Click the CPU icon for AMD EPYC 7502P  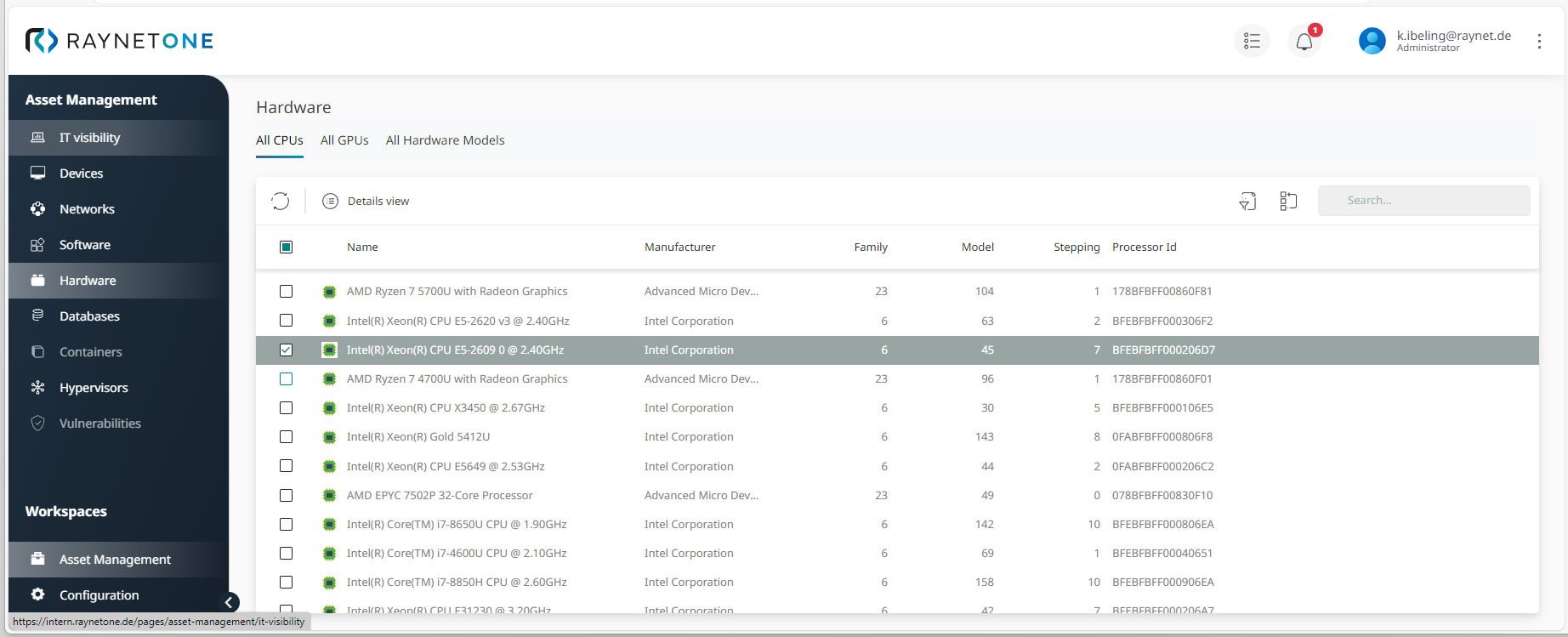coord(329,496)
